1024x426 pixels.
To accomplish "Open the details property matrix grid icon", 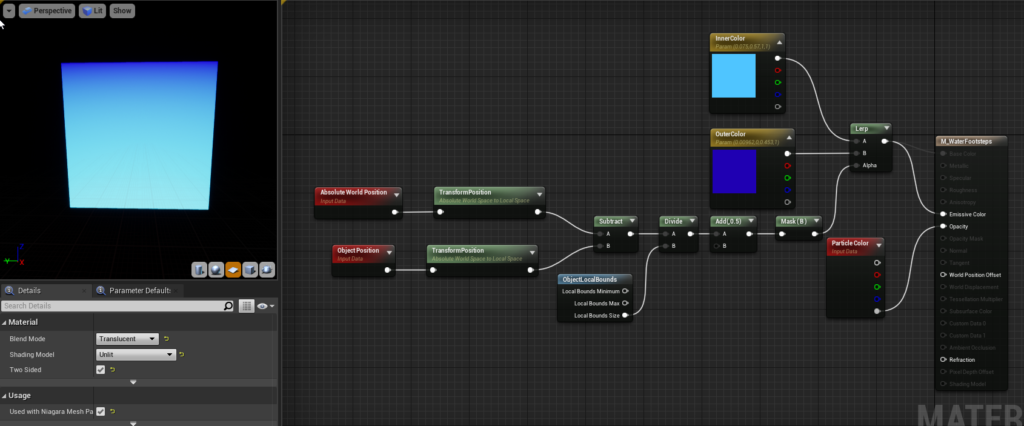I will (246, 306).
